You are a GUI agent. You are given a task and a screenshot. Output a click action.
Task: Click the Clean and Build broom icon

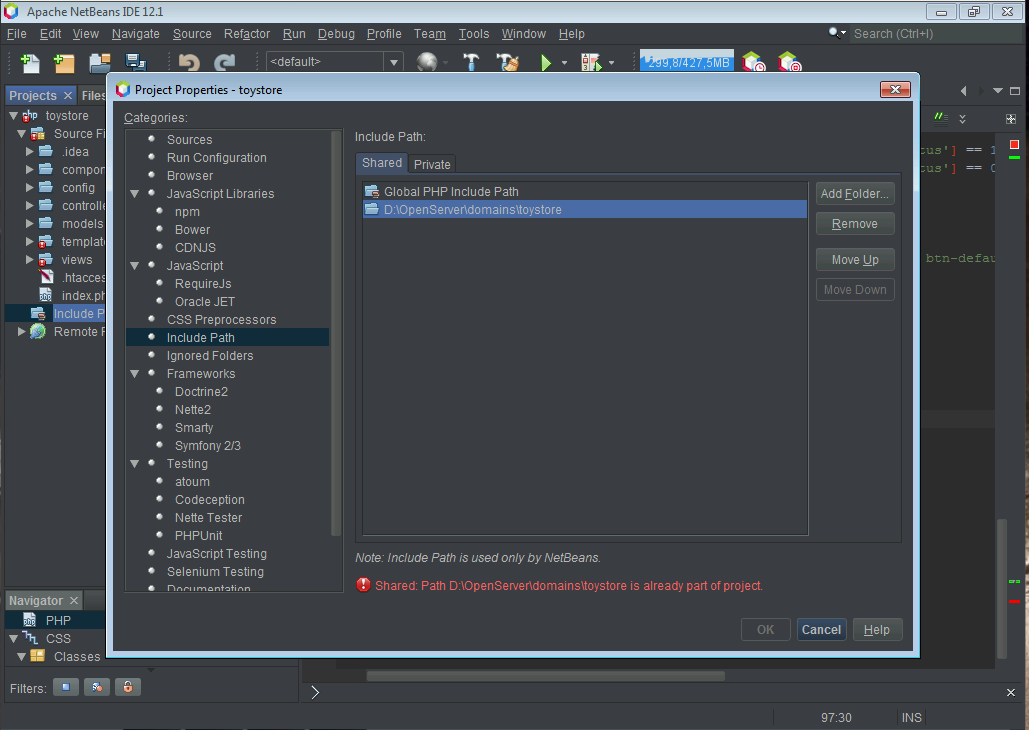pyautogui.click(x=507, y=62)
